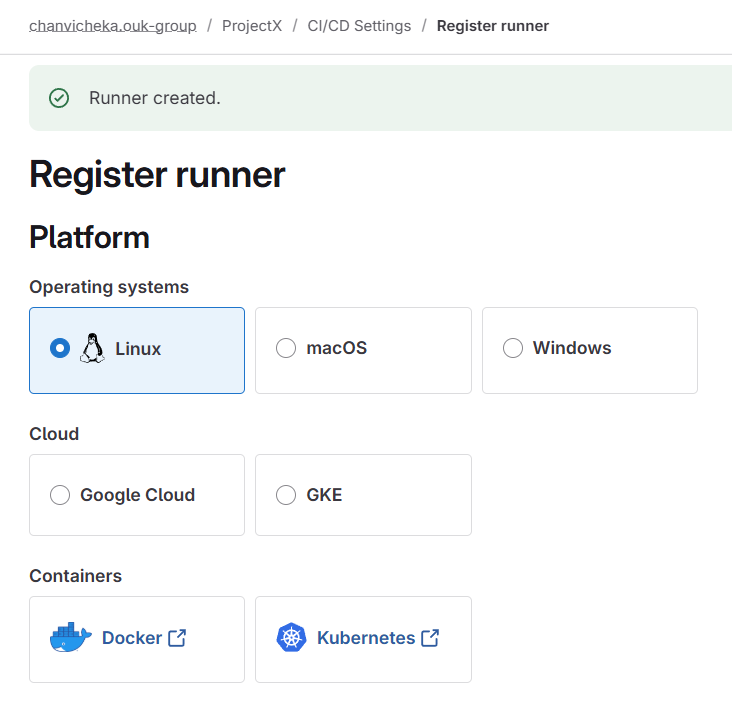This screenshot has height=713, width=732.
Task: Click the external link icon beside Kubernetes
Action: click(430, 638)
